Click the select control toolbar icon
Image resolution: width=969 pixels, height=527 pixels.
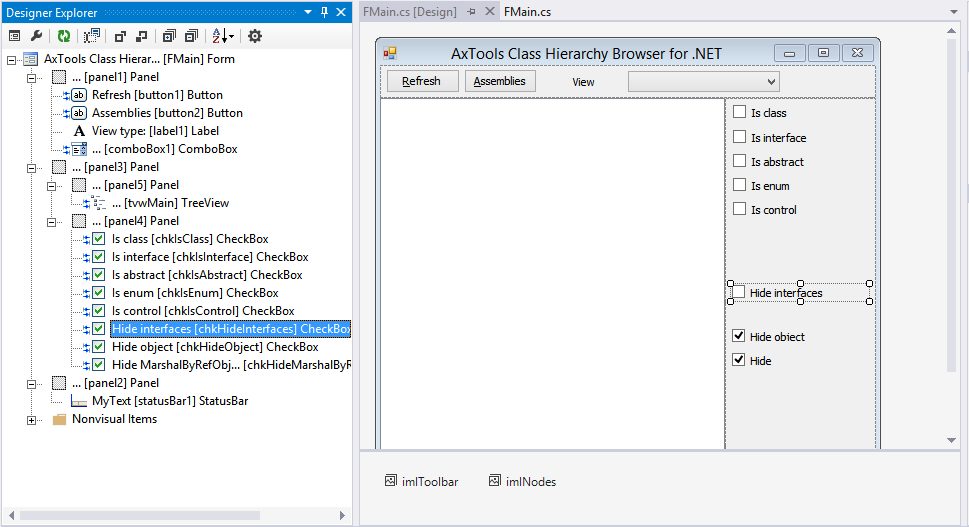click(x=92, y=36)
